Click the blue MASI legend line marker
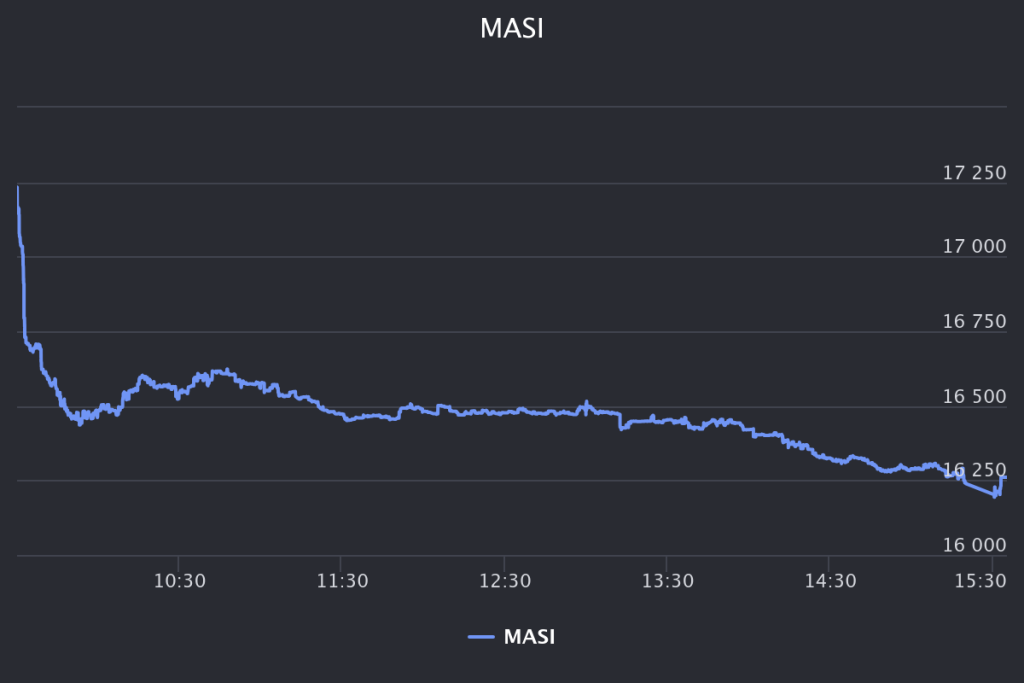Image resolution: width=1024 pixels, height=683 pixels. (482, 637)
